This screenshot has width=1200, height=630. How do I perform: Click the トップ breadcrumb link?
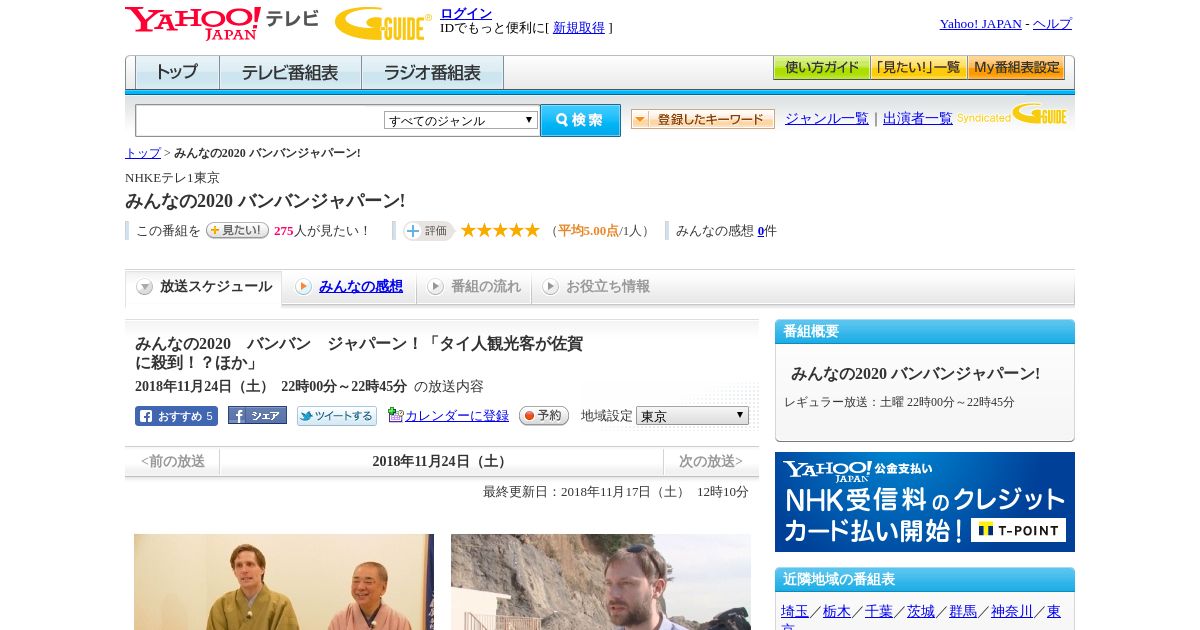(143, 153)
